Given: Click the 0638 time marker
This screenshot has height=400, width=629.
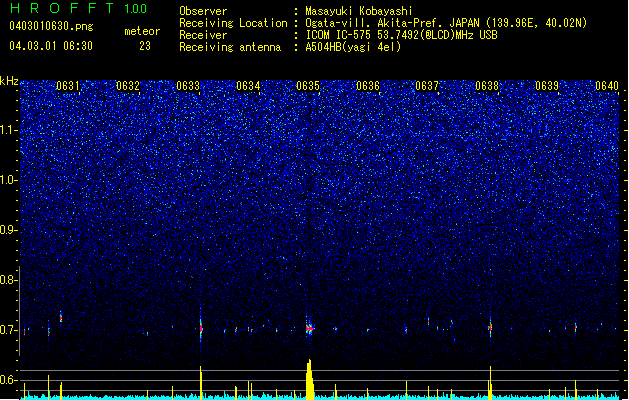Looking at the screenshot, I should point(487,85).
